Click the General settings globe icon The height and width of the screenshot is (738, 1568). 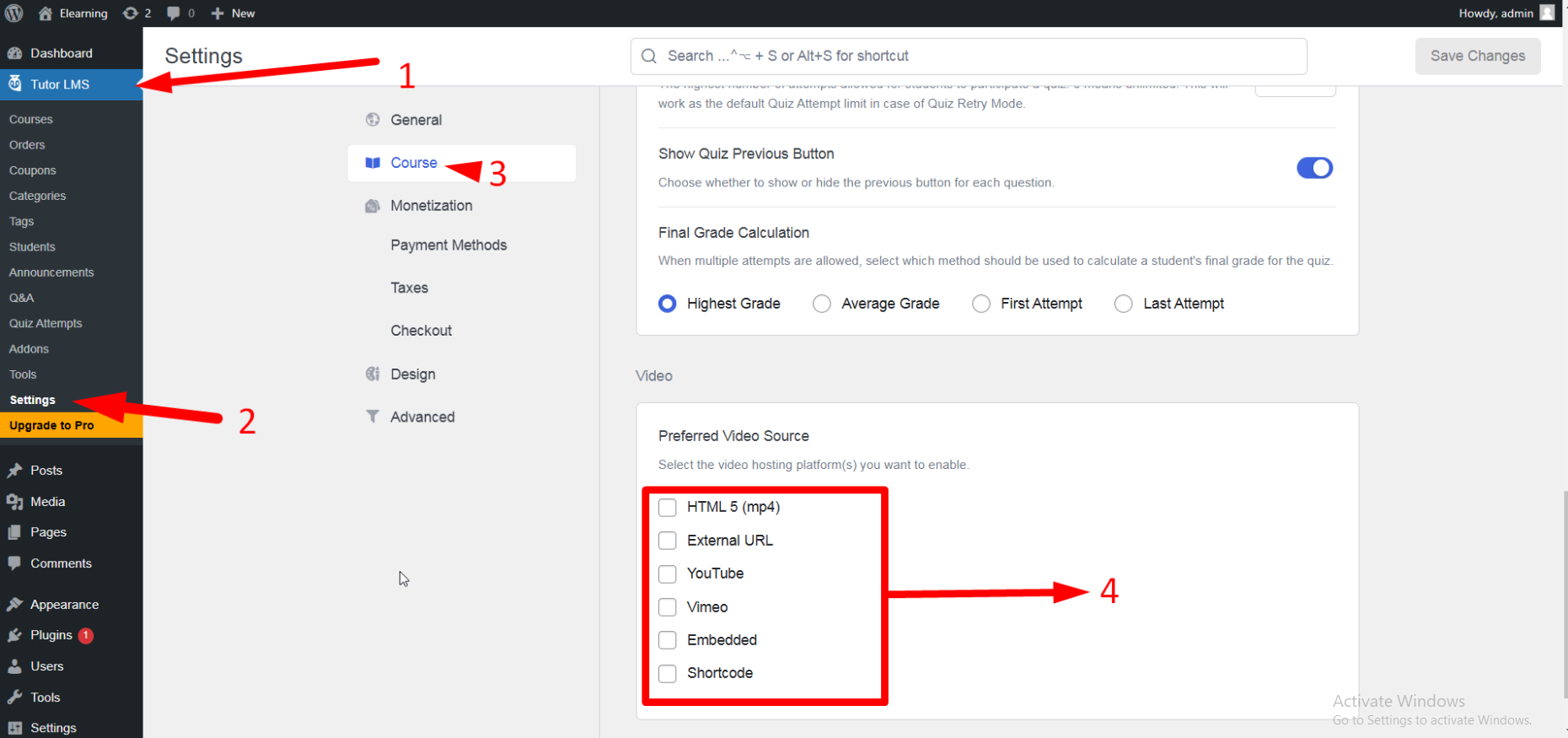click(373, 120)
